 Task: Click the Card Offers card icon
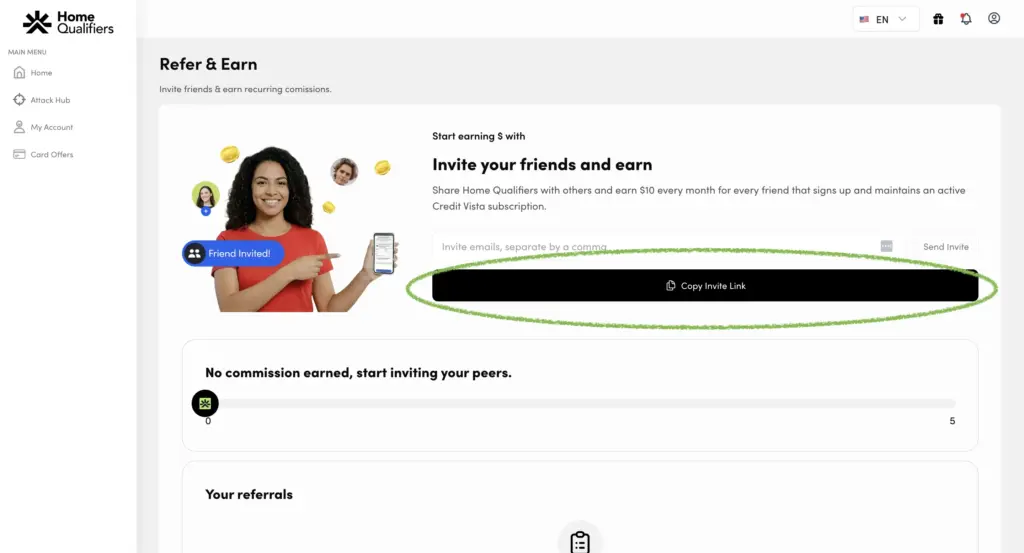20,154
